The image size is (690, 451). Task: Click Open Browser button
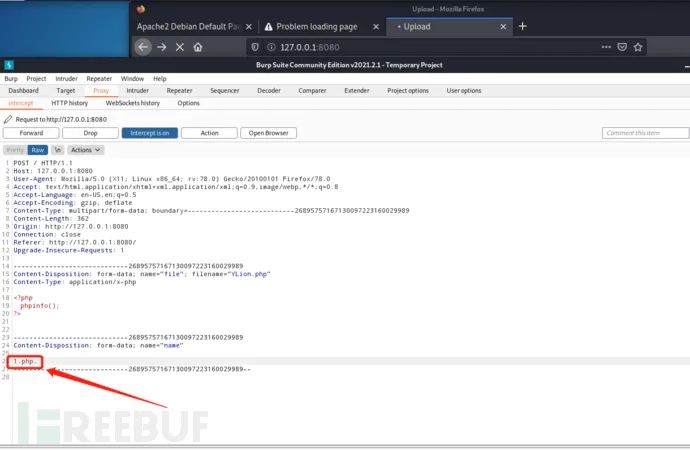coord(268,133)
